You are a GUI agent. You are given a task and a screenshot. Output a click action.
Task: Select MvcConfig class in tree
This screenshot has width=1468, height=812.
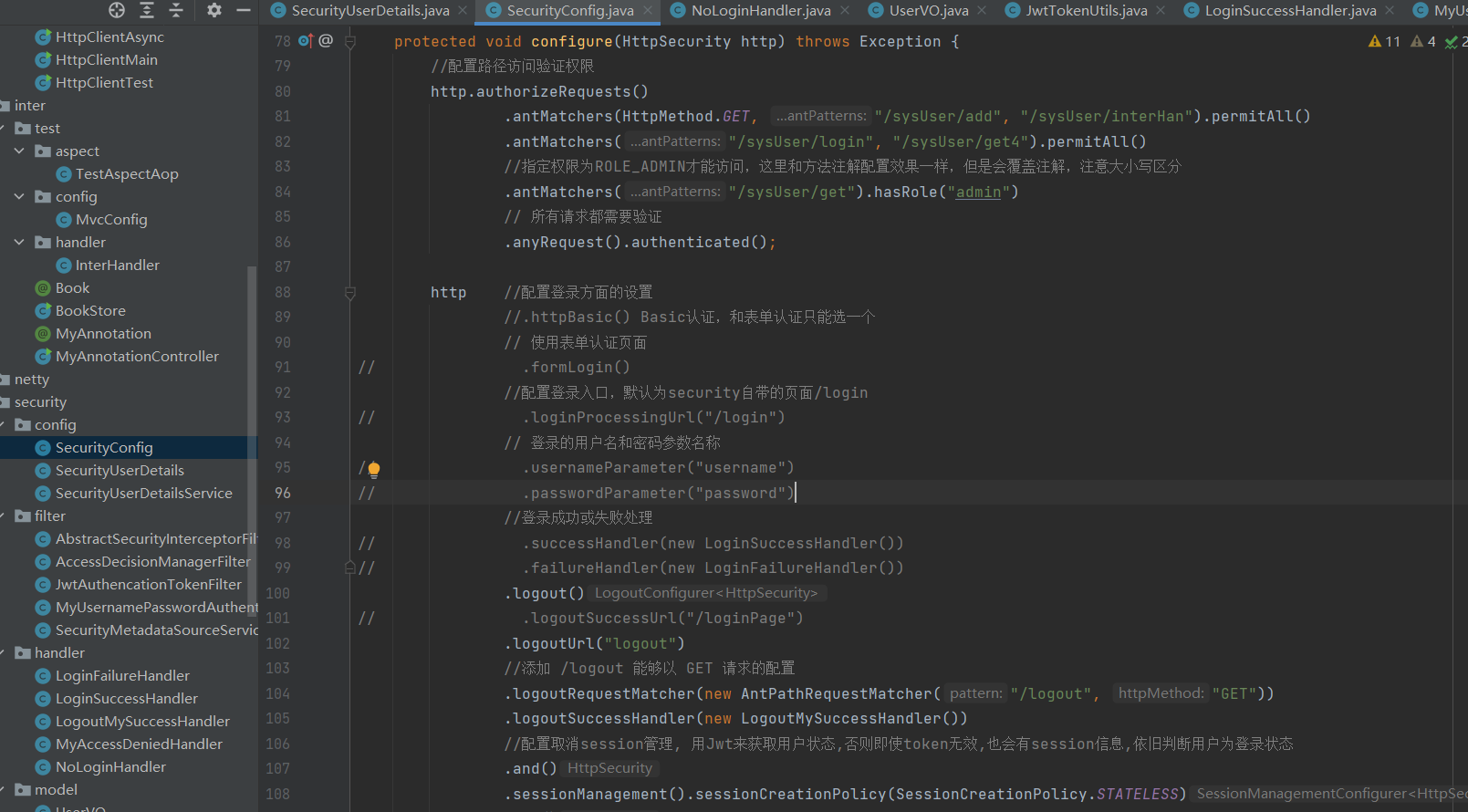(x=111, y=220)
